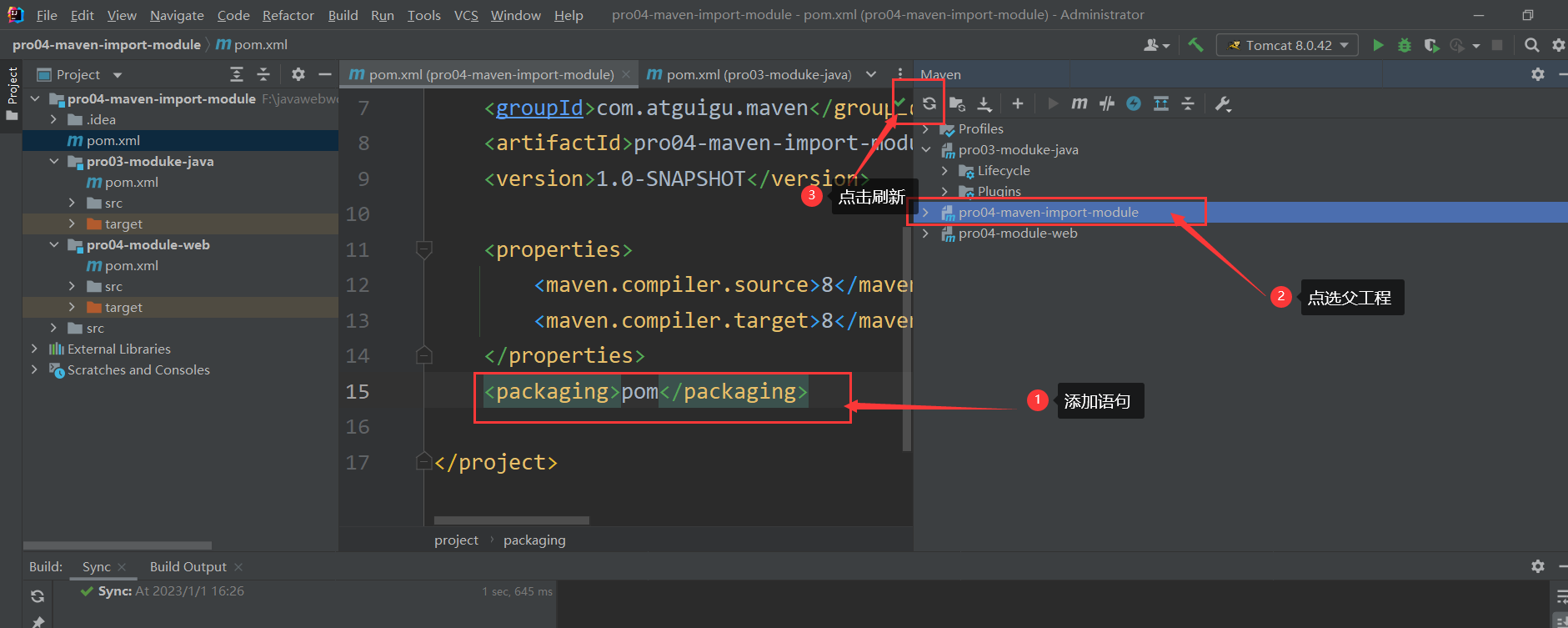The image size is (1568, 628).
Task: Click the stop run square icon
Action: tap(1497, 45)
